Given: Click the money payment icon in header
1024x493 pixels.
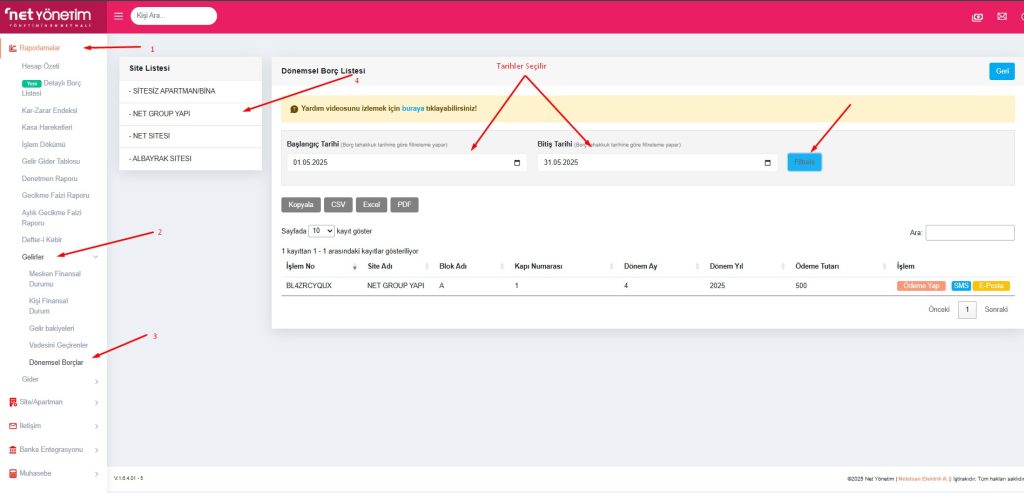Looking at the screenshot, I should tap(977, 17).
